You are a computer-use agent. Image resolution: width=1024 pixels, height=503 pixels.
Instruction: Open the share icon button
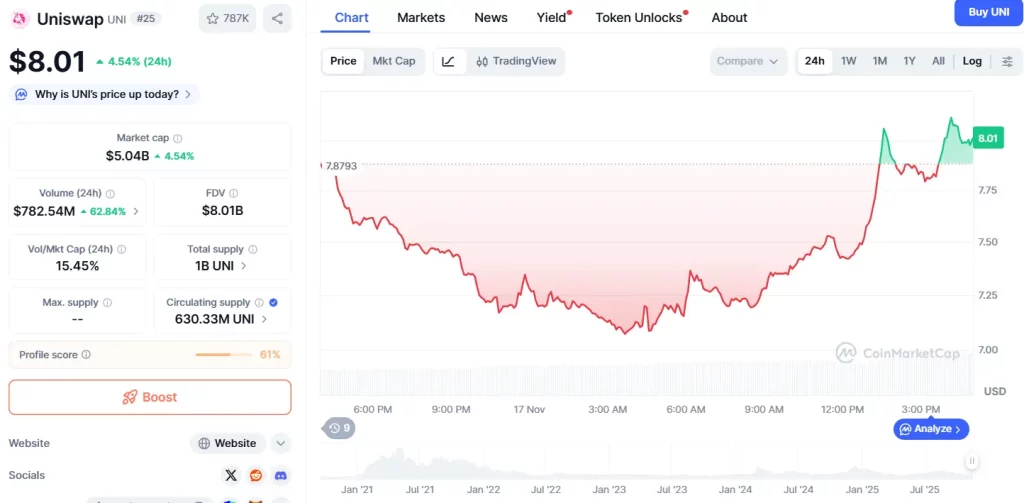(x=277, y=18)
